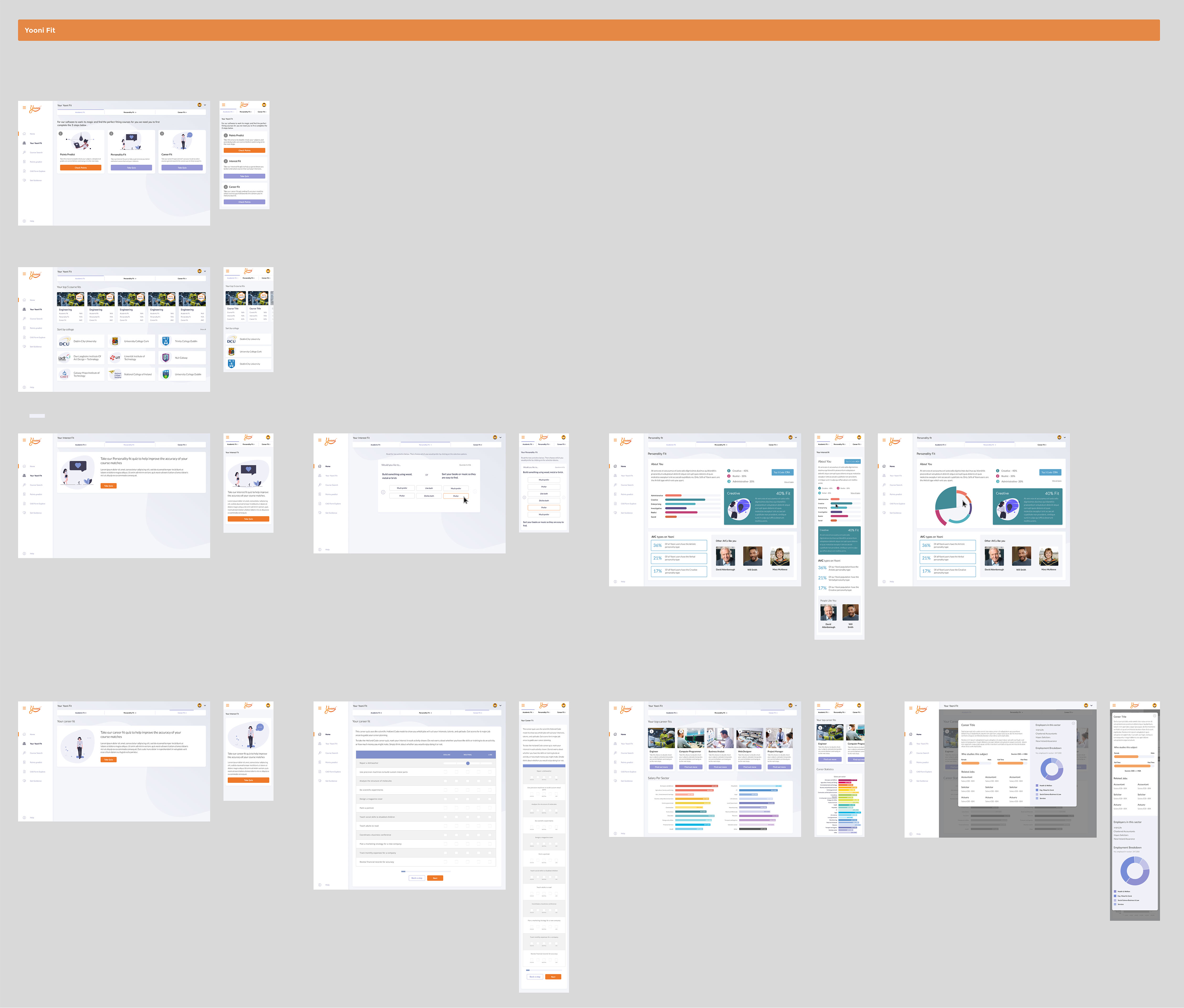Open user dropdown arrow on desktop Interest Fit quiz screen
Screen dimensions: 1184x1008
click(x=500, y=438)
